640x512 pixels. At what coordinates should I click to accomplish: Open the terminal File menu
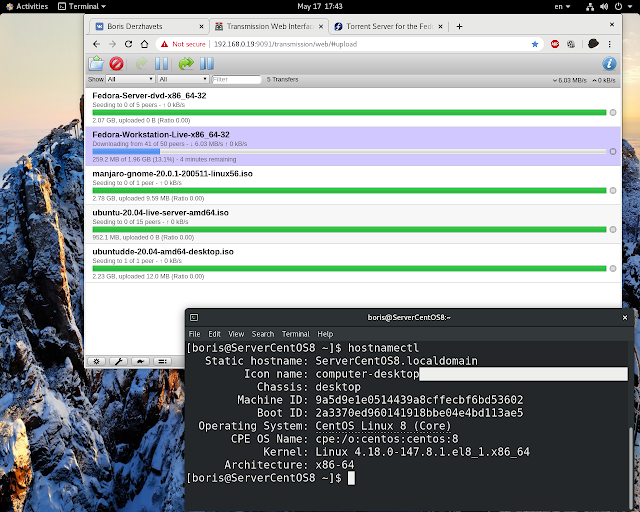pos(194,334)
